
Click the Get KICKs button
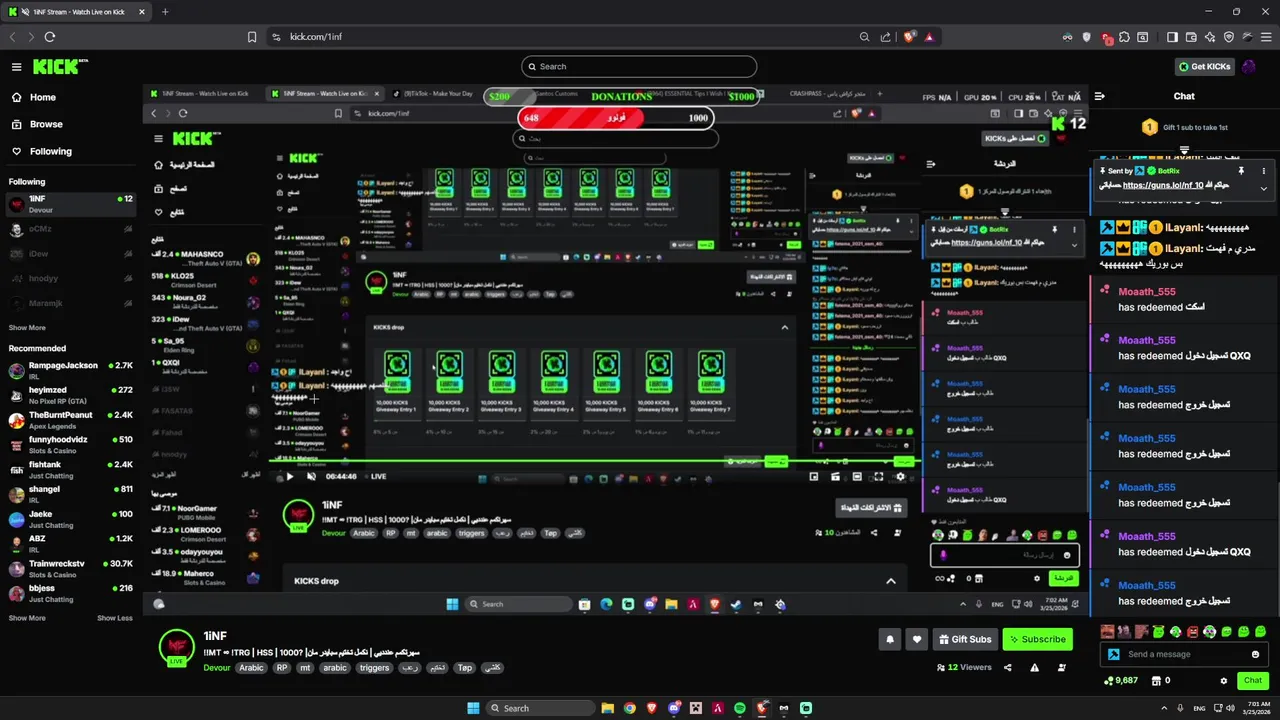coord(1204,67)
